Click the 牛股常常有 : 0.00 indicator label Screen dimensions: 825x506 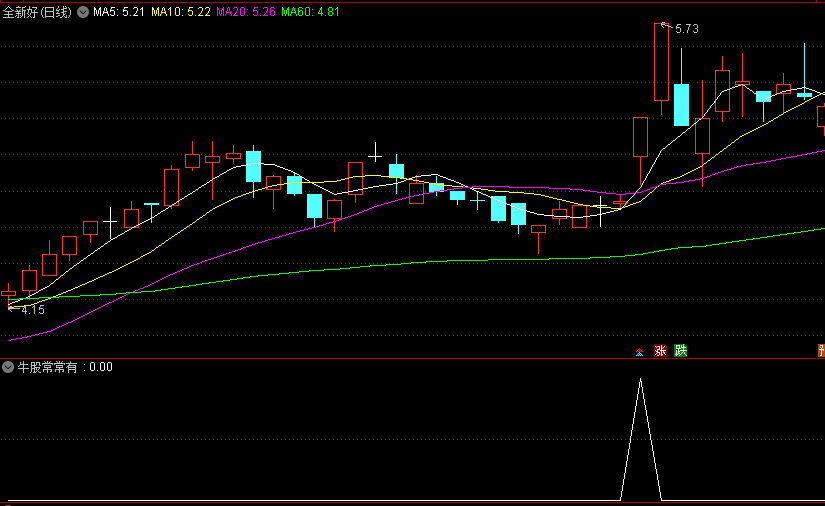tap(65, 367)
